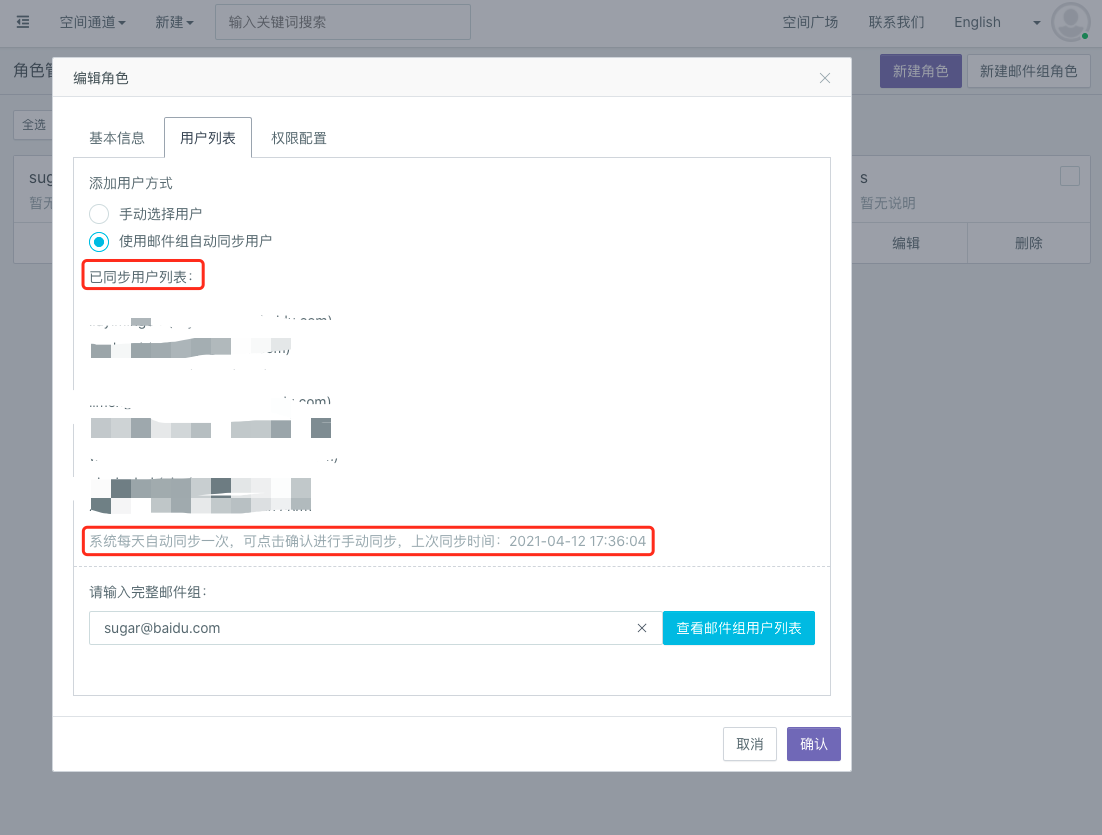This screenshot has height=835, width=1102.
Task: Click the 添加用户方式 label
Action: tap(131, 183)
